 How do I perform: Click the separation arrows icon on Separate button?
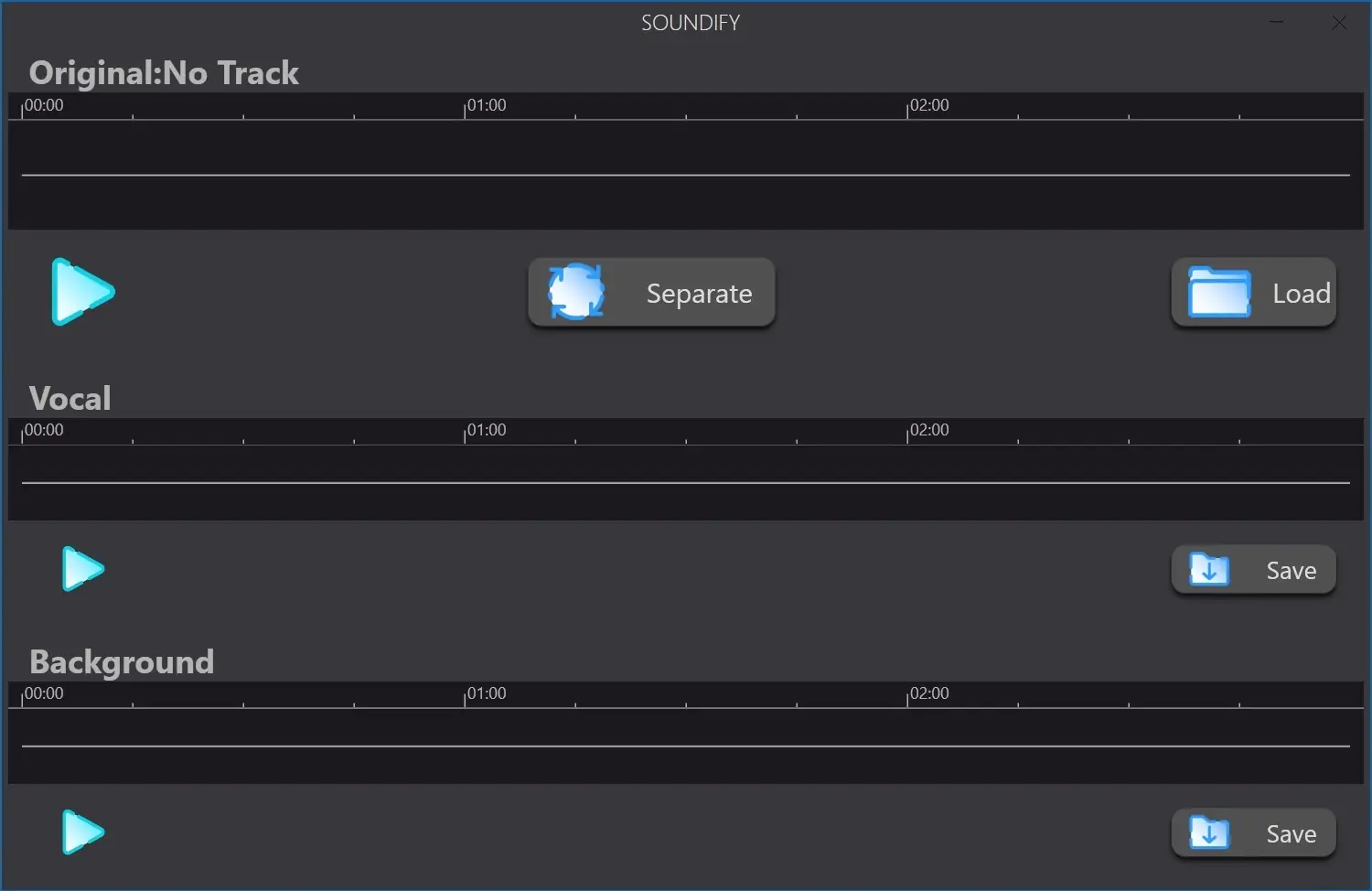[x=577, y=292]
